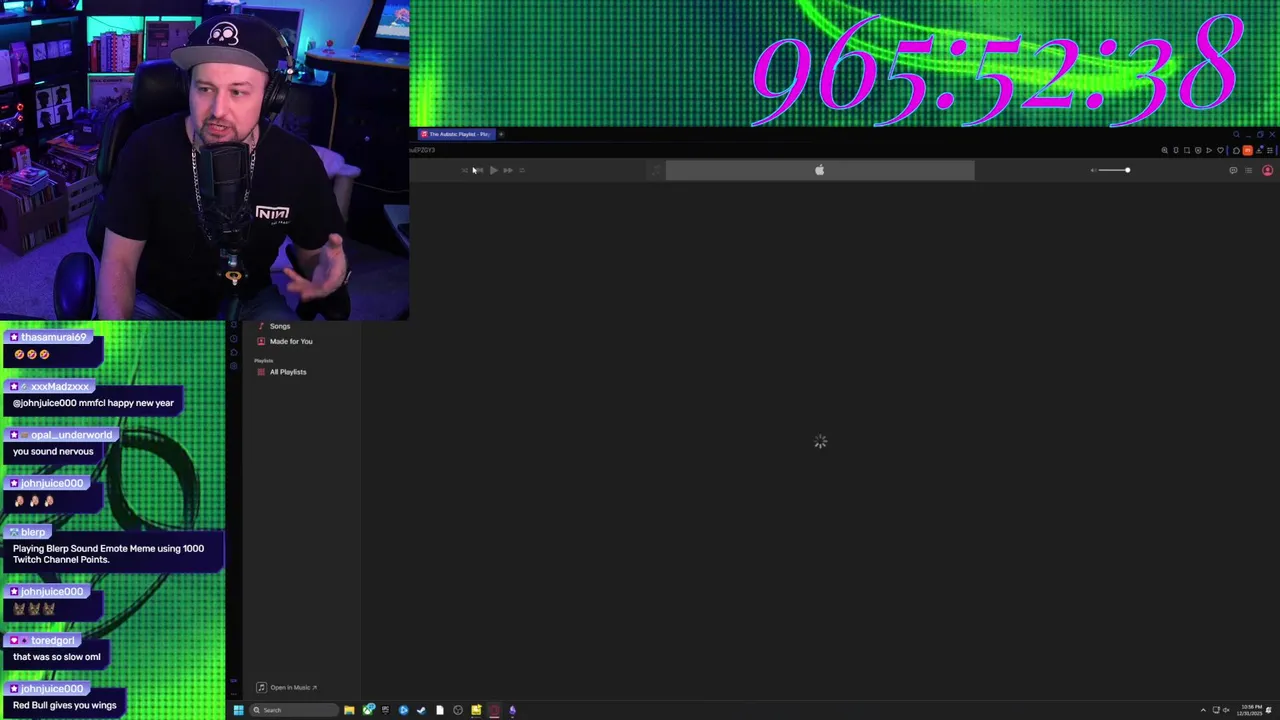Select Songs in the sidebar
Screen dimensions: 1280x720
280,326
